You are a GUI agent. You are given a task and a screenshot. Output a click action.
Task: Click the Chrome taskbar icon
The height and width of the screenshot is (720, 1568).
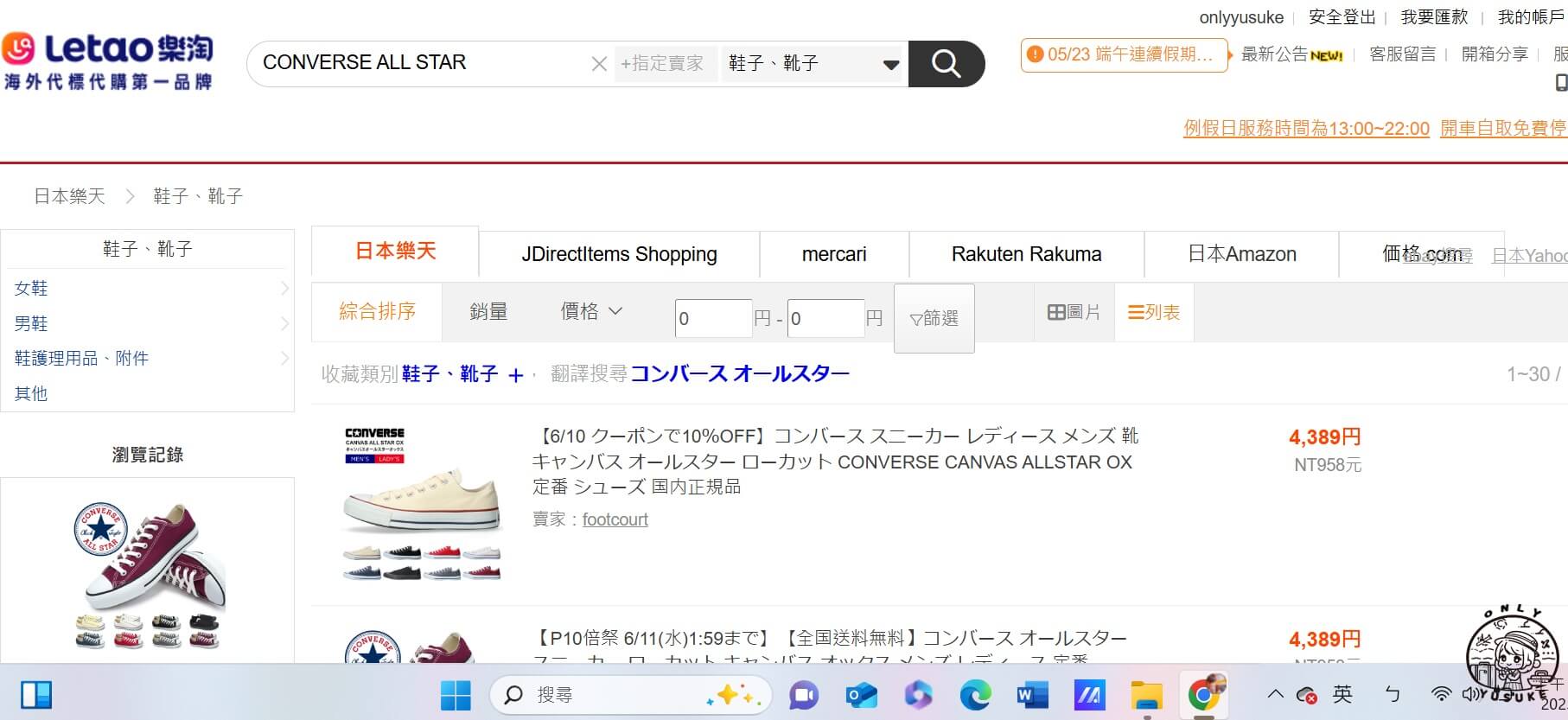coord(1204,695)
